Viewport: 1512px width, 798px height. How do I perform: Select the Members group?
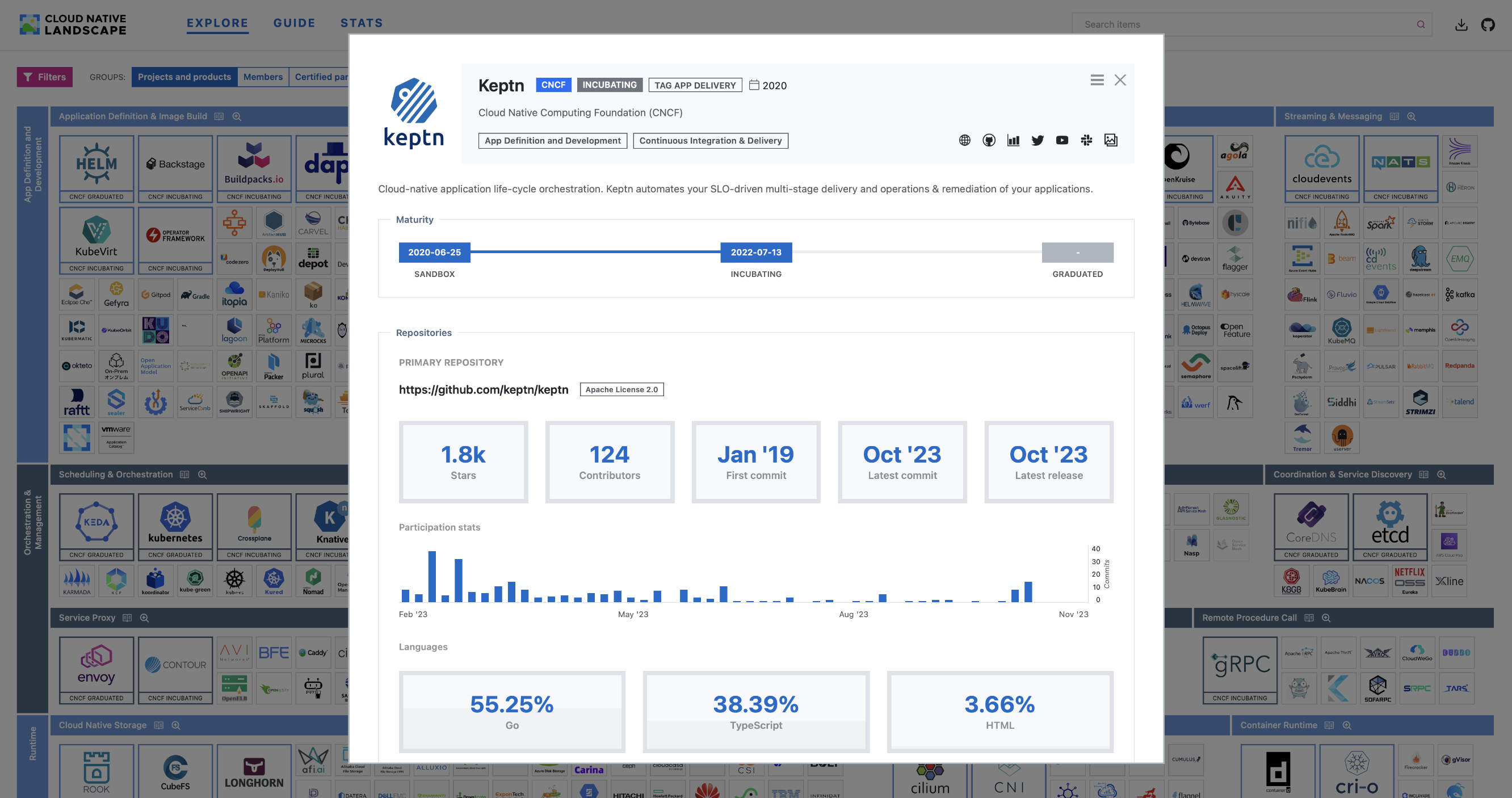tap(262, 77)
